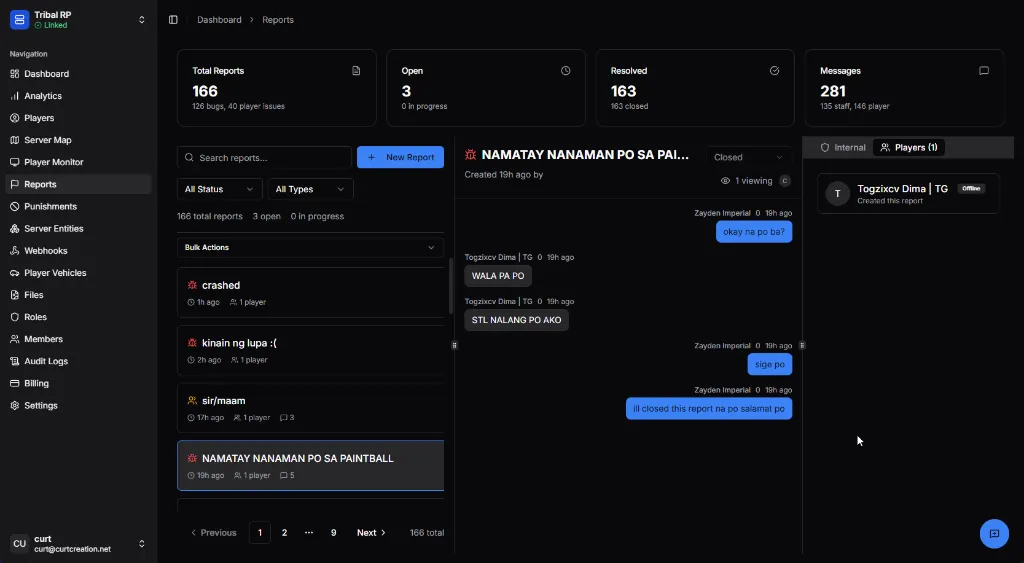Open the floating chat support button

994,534
